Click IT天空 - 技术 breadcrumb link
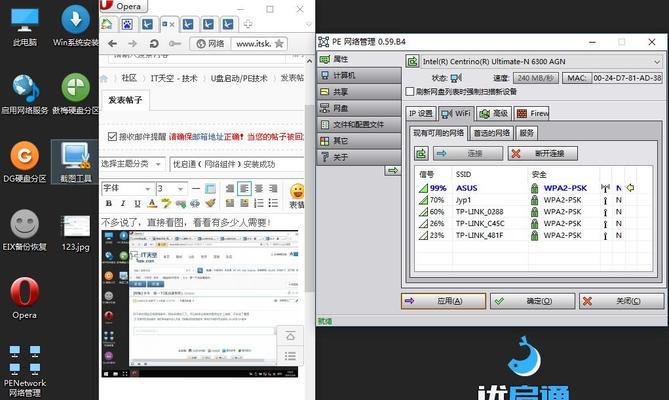The image size is (669, 400). pyautogui.click(x=174, y=78)
